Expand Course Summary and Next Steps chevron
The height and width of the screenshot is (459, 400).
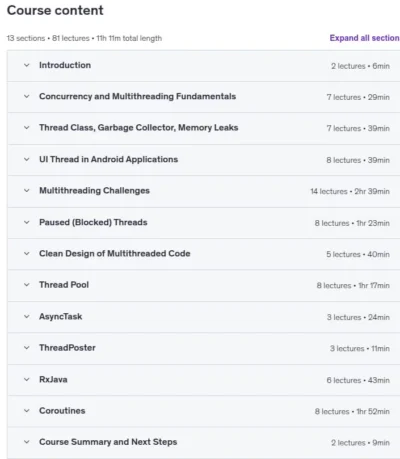(27, 442)
